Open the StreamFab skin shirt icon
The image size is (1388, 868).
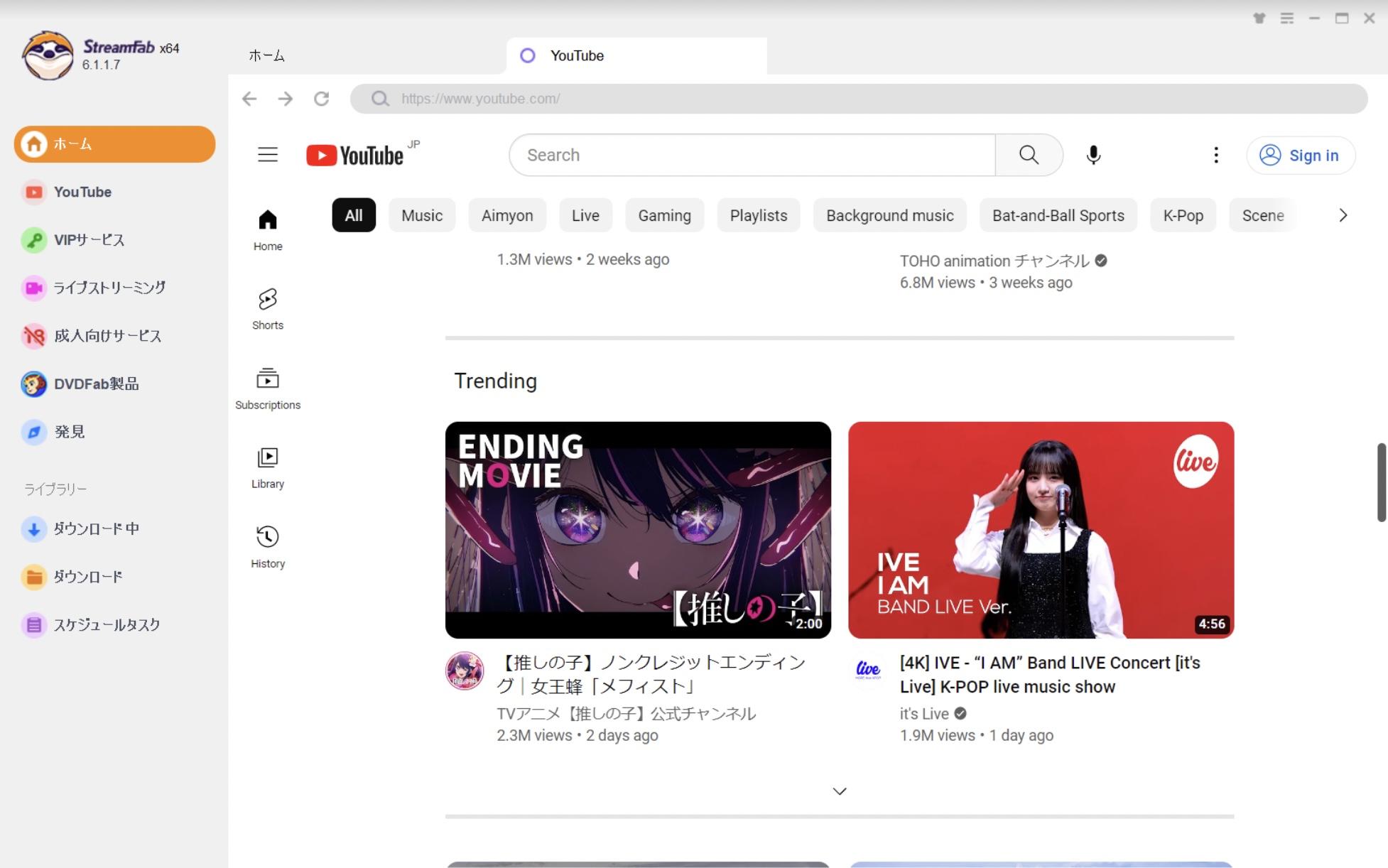[1259, 18]
